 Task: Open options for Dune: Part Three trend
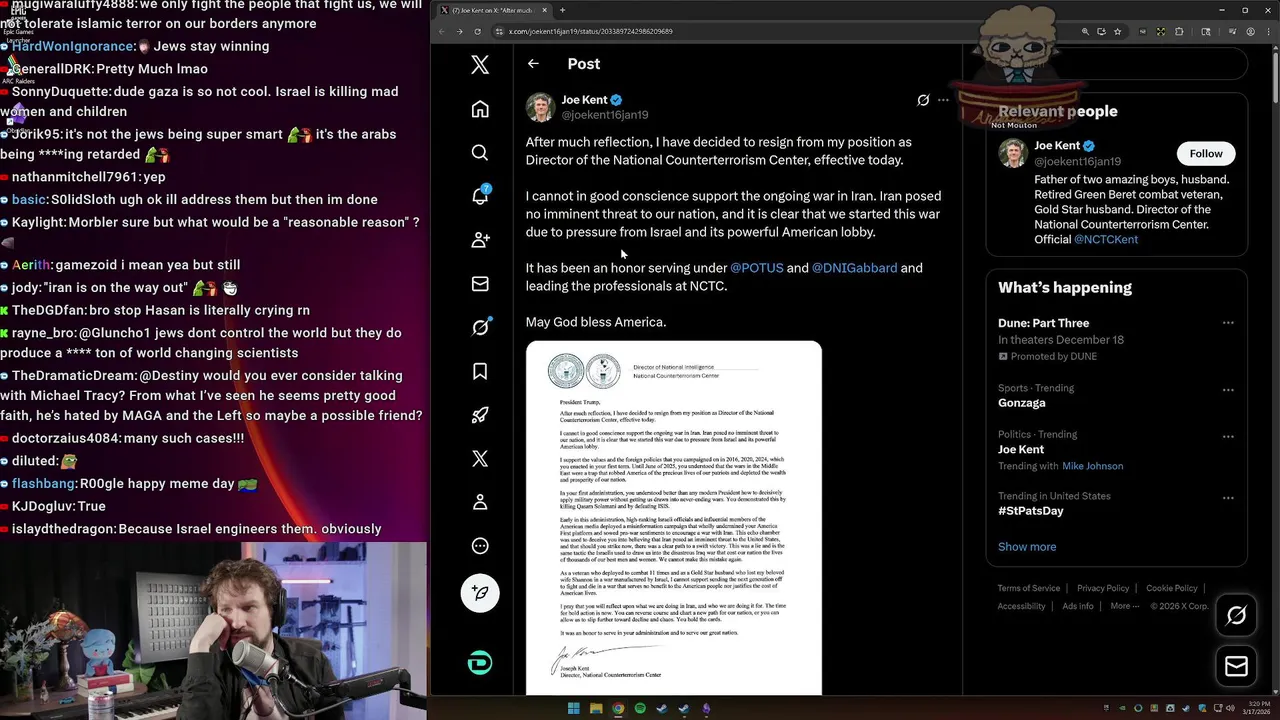tap(1228, 323)
